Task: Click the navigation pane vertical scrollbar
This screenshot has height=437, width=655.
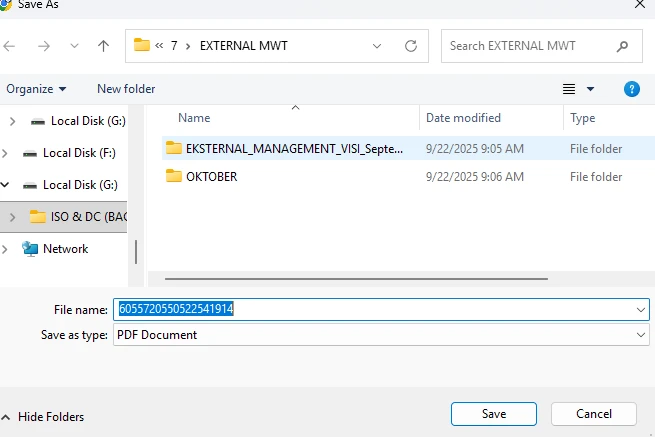Action: (136, 252)
